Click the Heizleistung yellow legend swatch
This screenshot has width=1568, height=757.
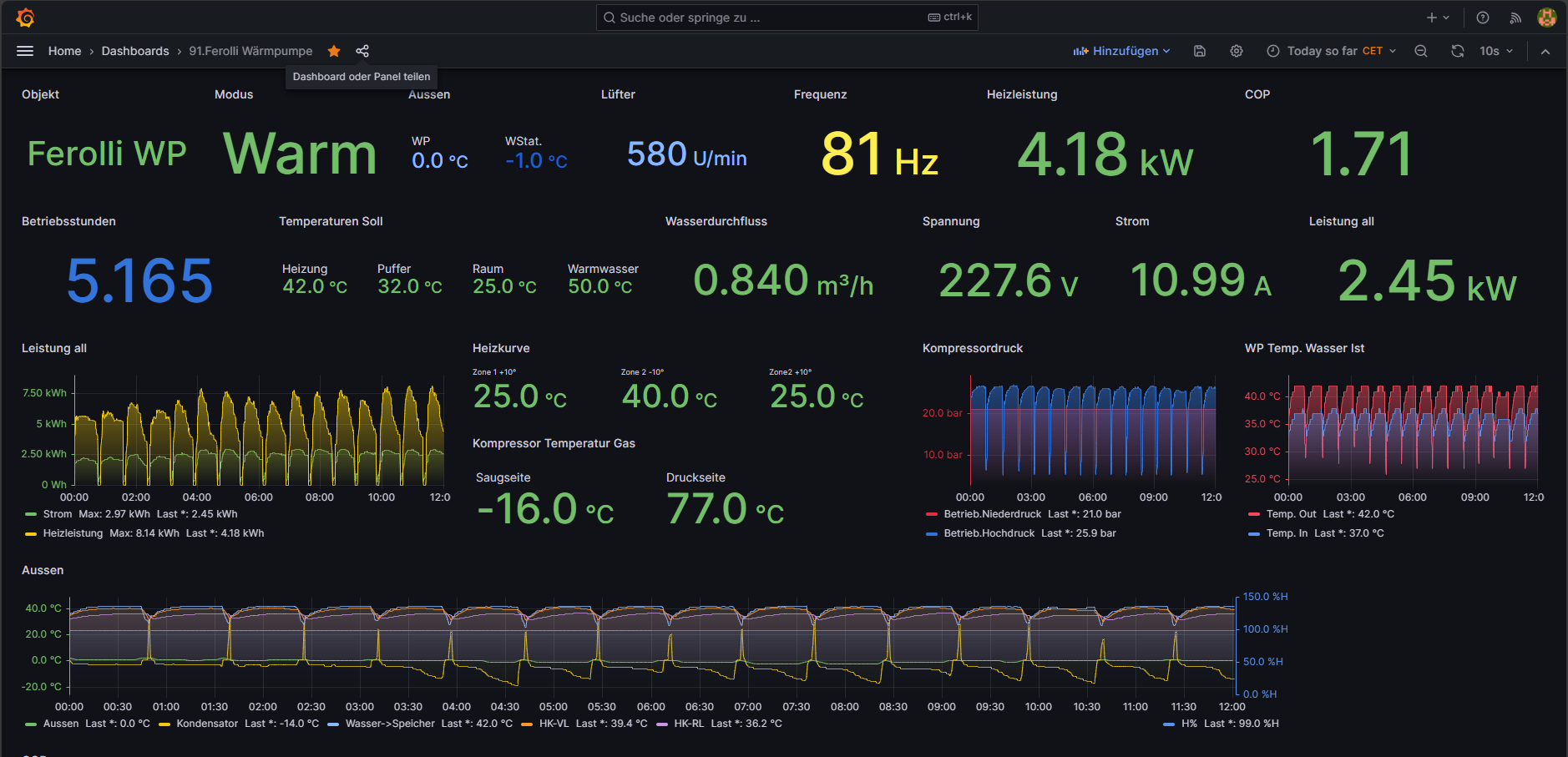(31, 533)
